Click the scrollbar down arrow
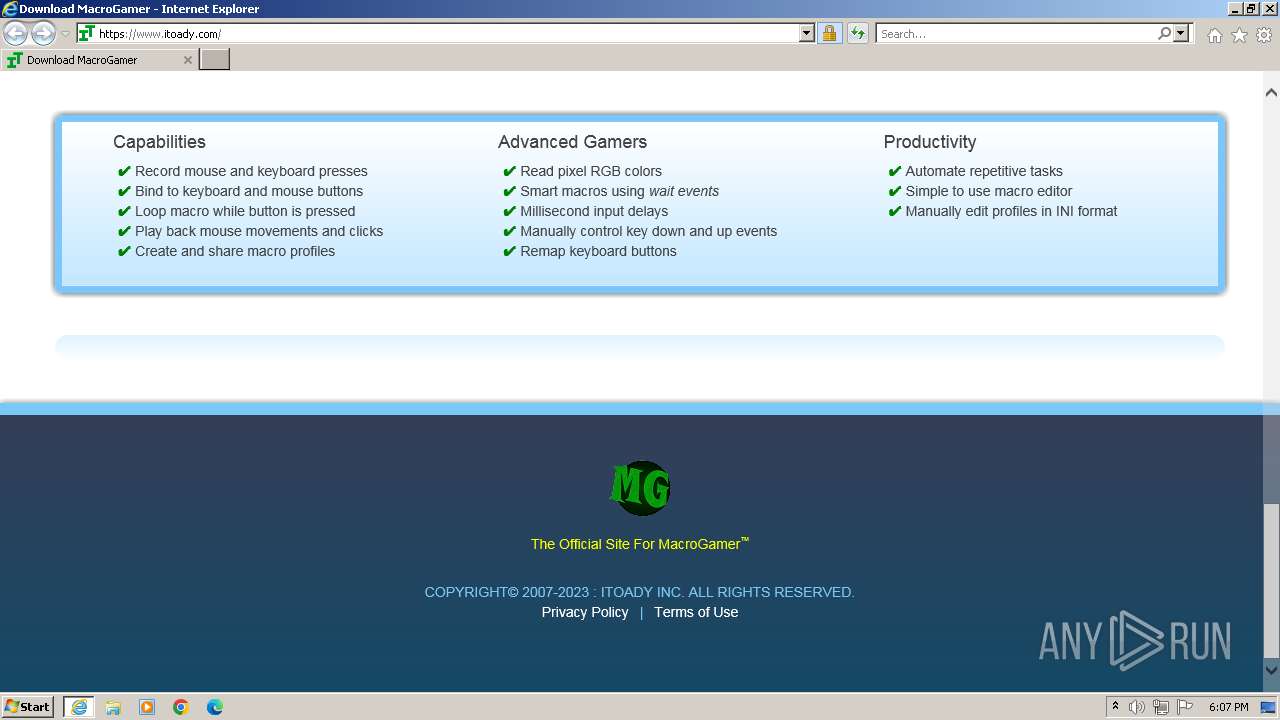1280x720 pixels. pyautogui.click(x=1271, y=670)
